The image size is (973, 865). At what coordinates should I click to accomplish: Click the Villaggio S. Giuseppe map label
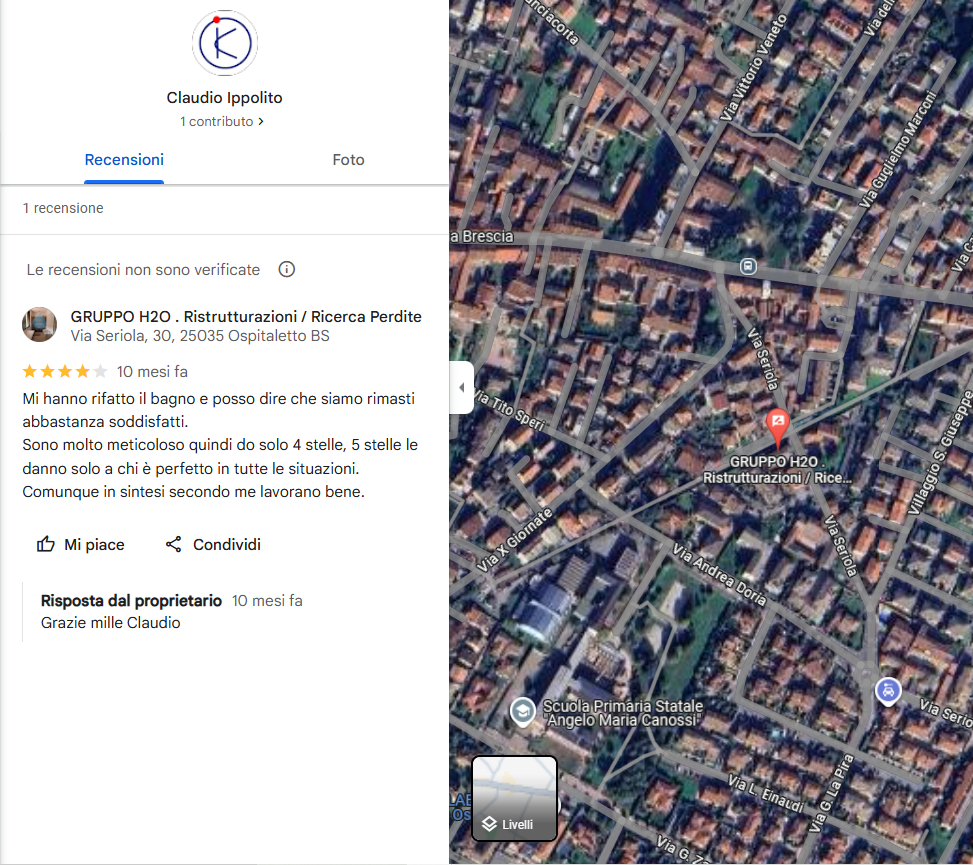(940, 452)
